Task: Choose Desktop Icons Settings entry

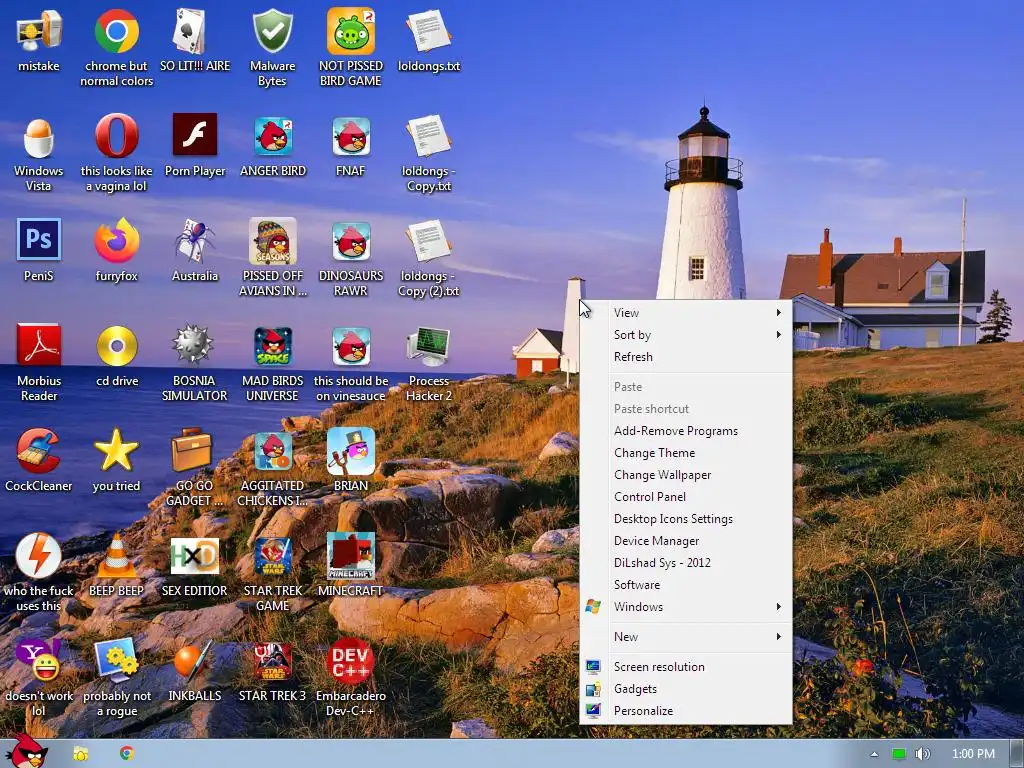Action: pos(686,519)
